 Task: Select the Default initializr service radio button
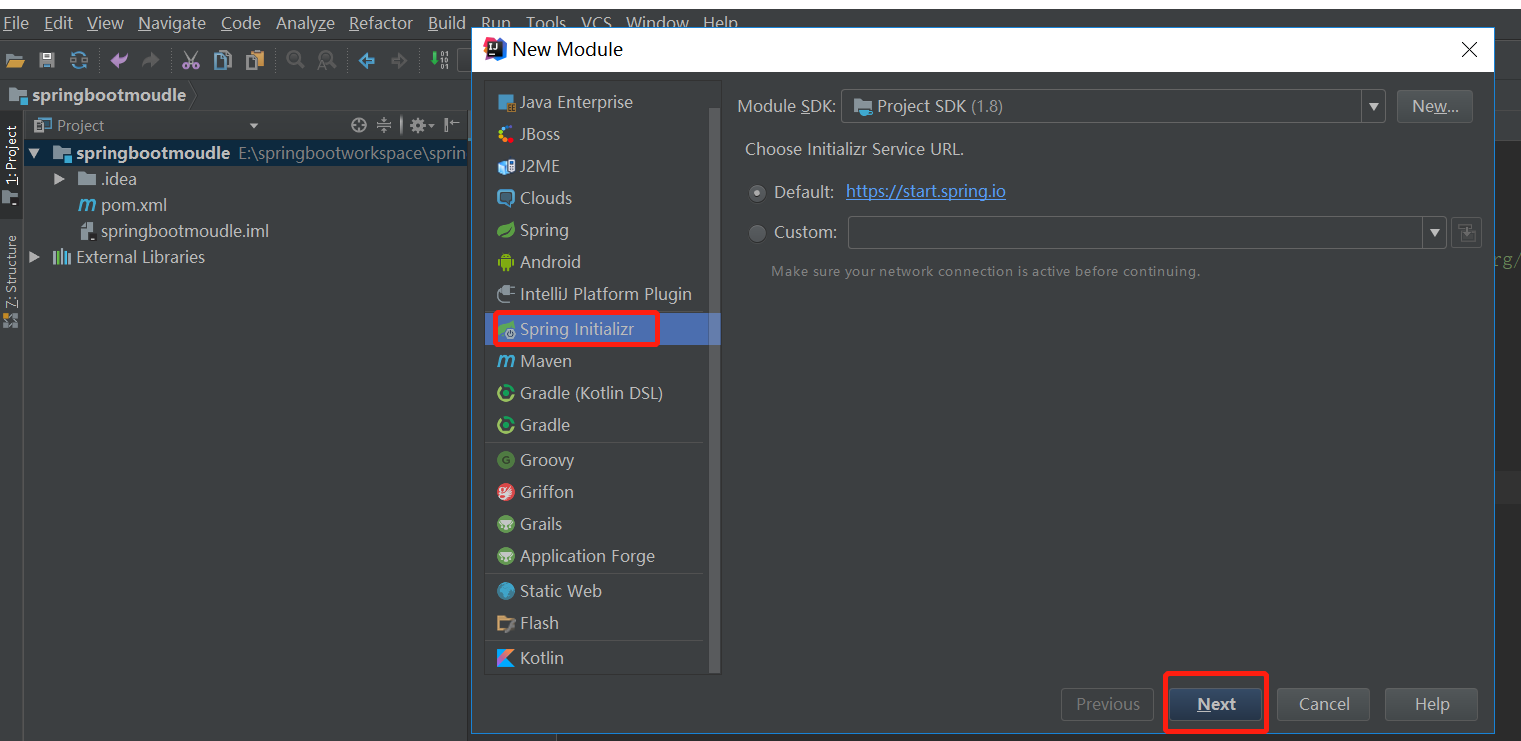click(x=757, y=191)
